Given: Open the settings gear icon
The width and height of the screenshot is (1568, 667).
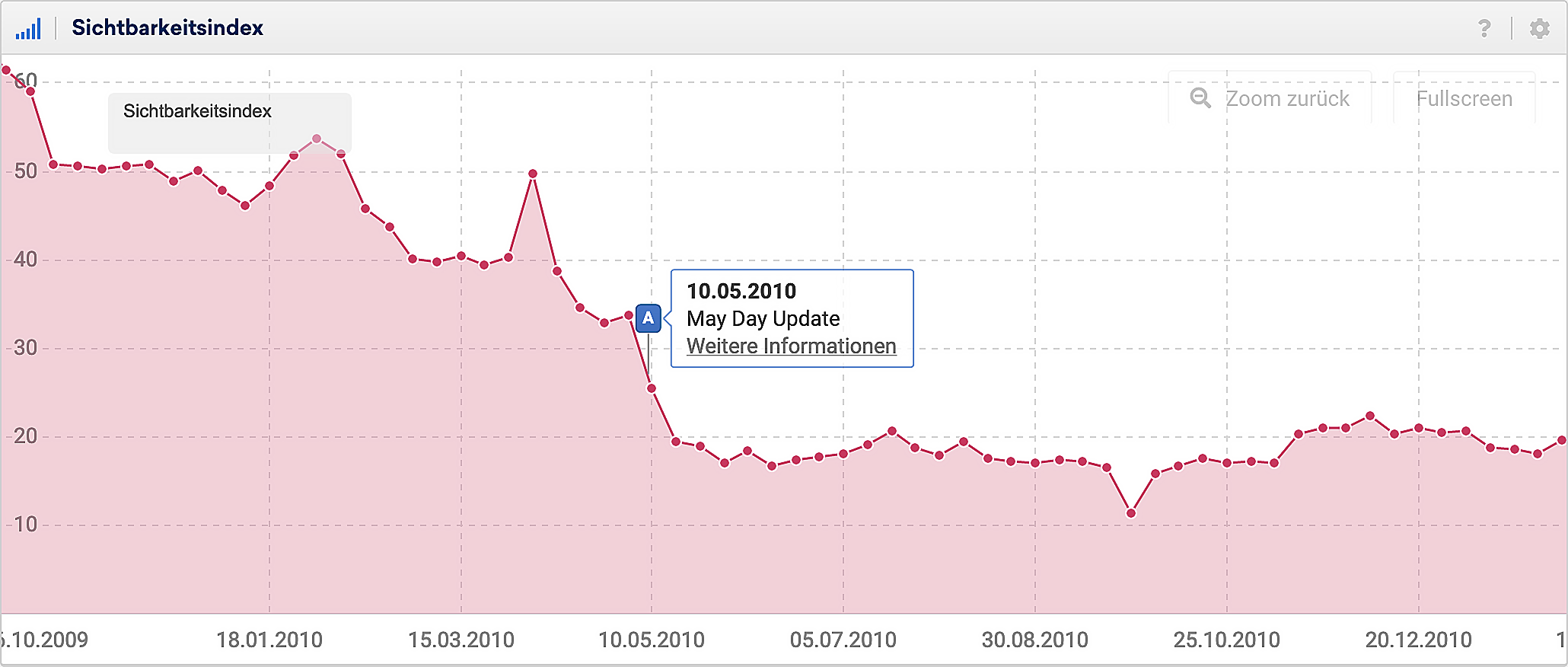Looking at the screenshot, I should (x=1539, y=28).
